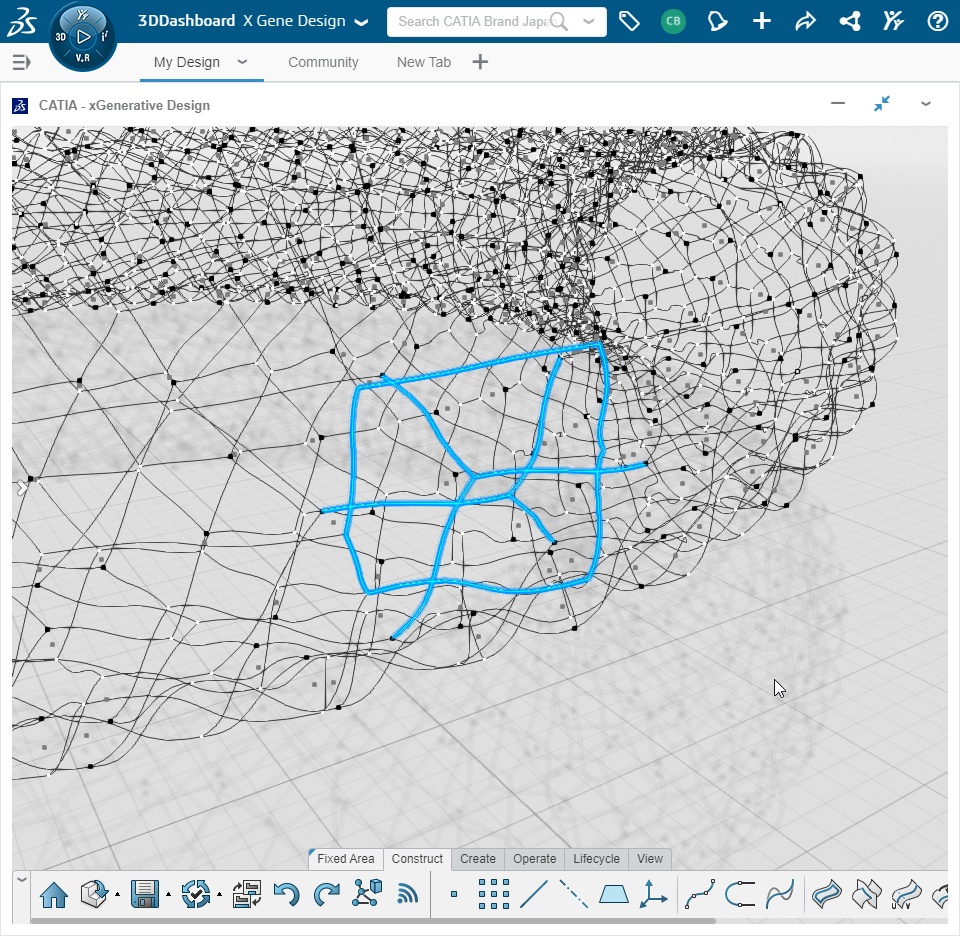Open the tools icon beside help
The image size is (960, 936).
coord(893,21)
